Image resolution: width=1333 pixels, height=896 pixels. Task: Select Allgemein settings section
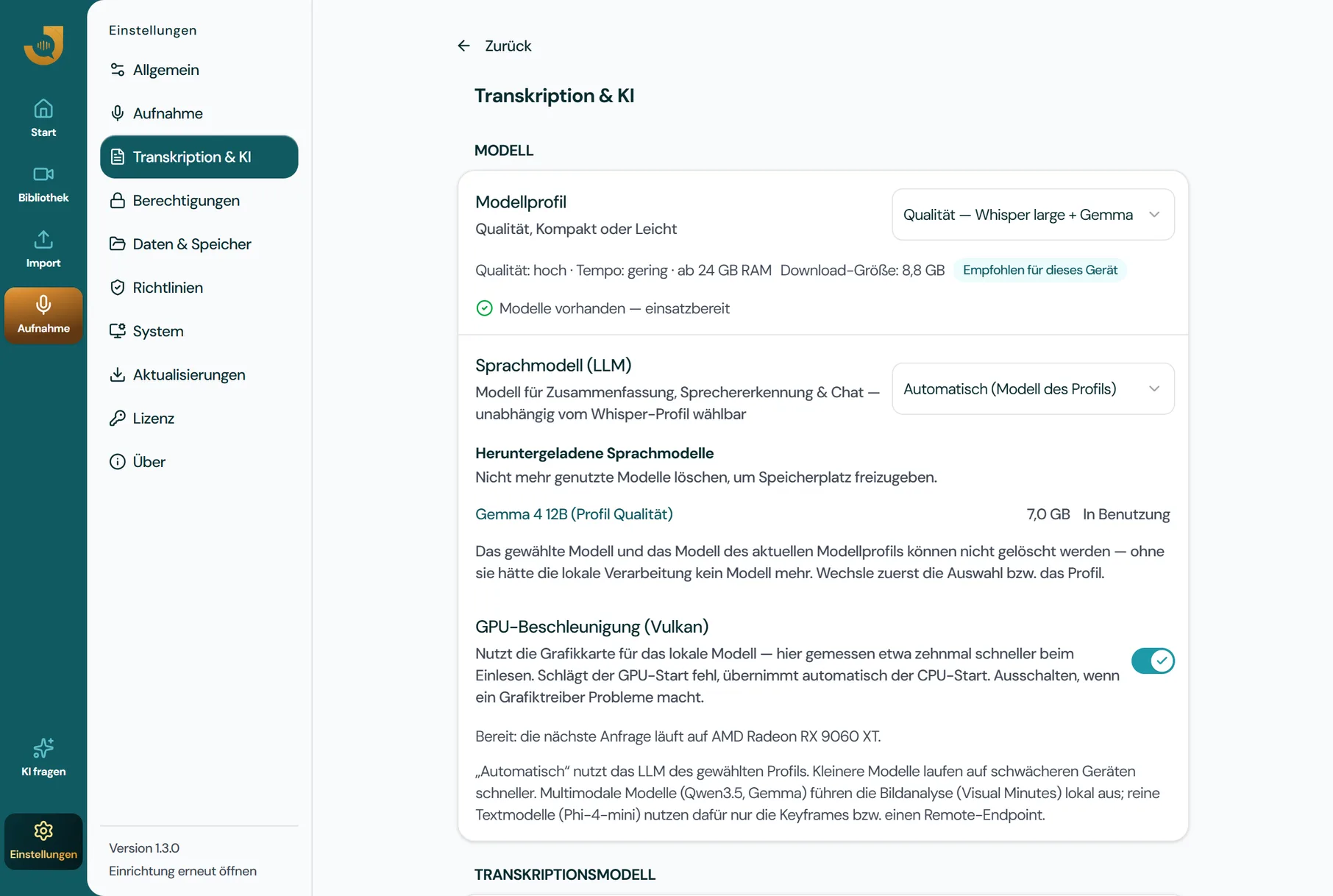pos(199,70)
